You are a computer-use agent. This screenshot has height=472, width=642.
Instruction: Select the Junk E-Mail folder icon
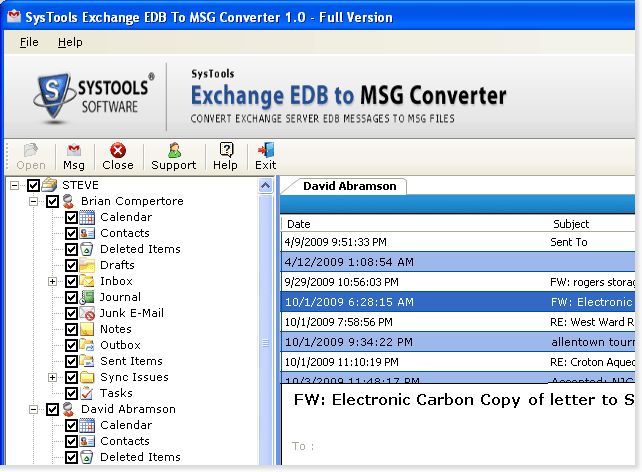[x=88, y=313]
